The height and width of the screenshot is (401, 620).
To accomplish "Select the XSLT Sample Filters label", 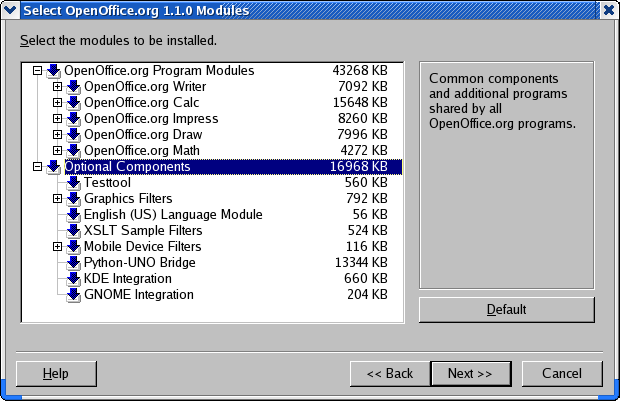I will coord(143,230).
